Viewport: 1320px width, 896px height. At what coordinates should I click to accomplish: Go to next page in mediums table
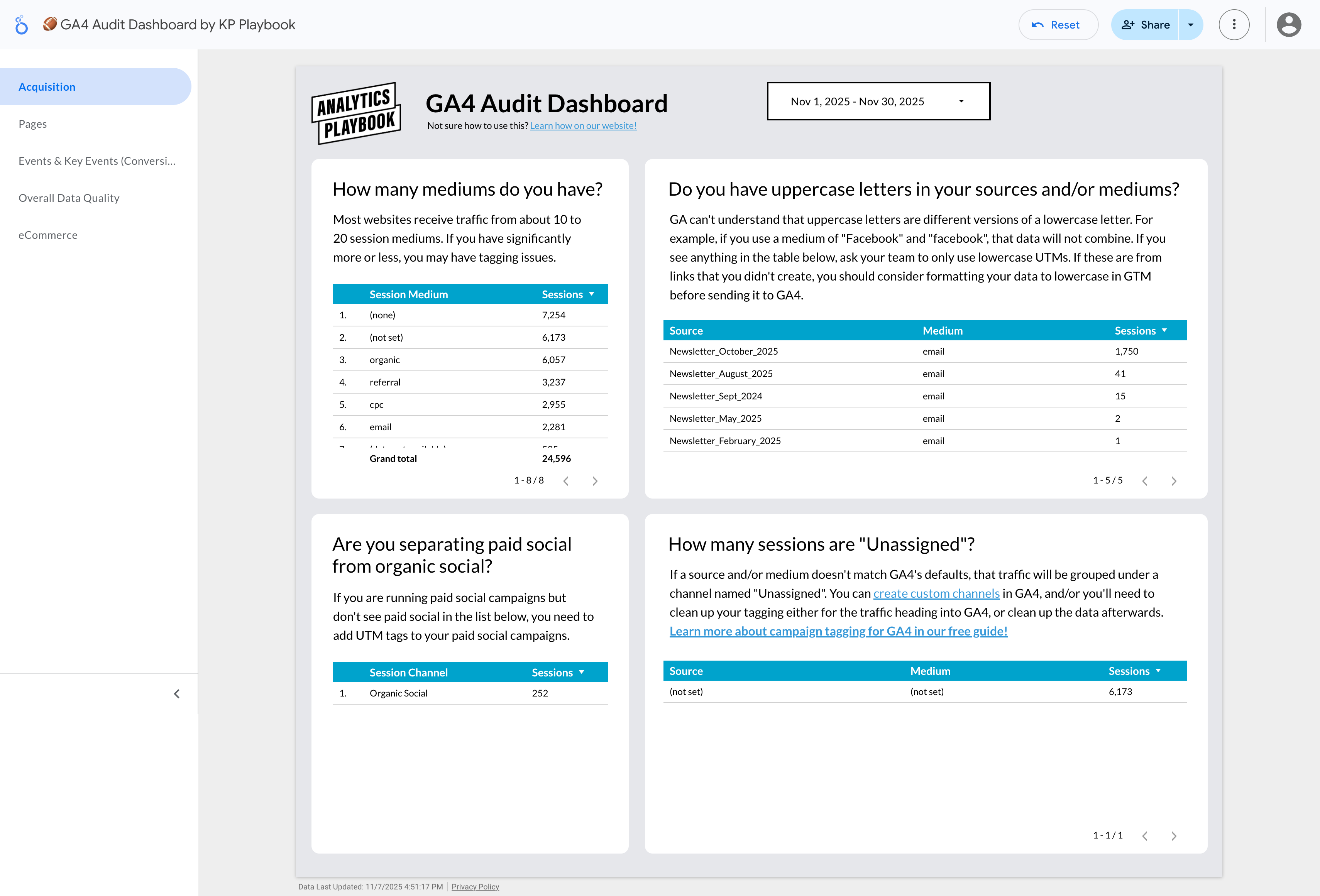tap(595, 481)
